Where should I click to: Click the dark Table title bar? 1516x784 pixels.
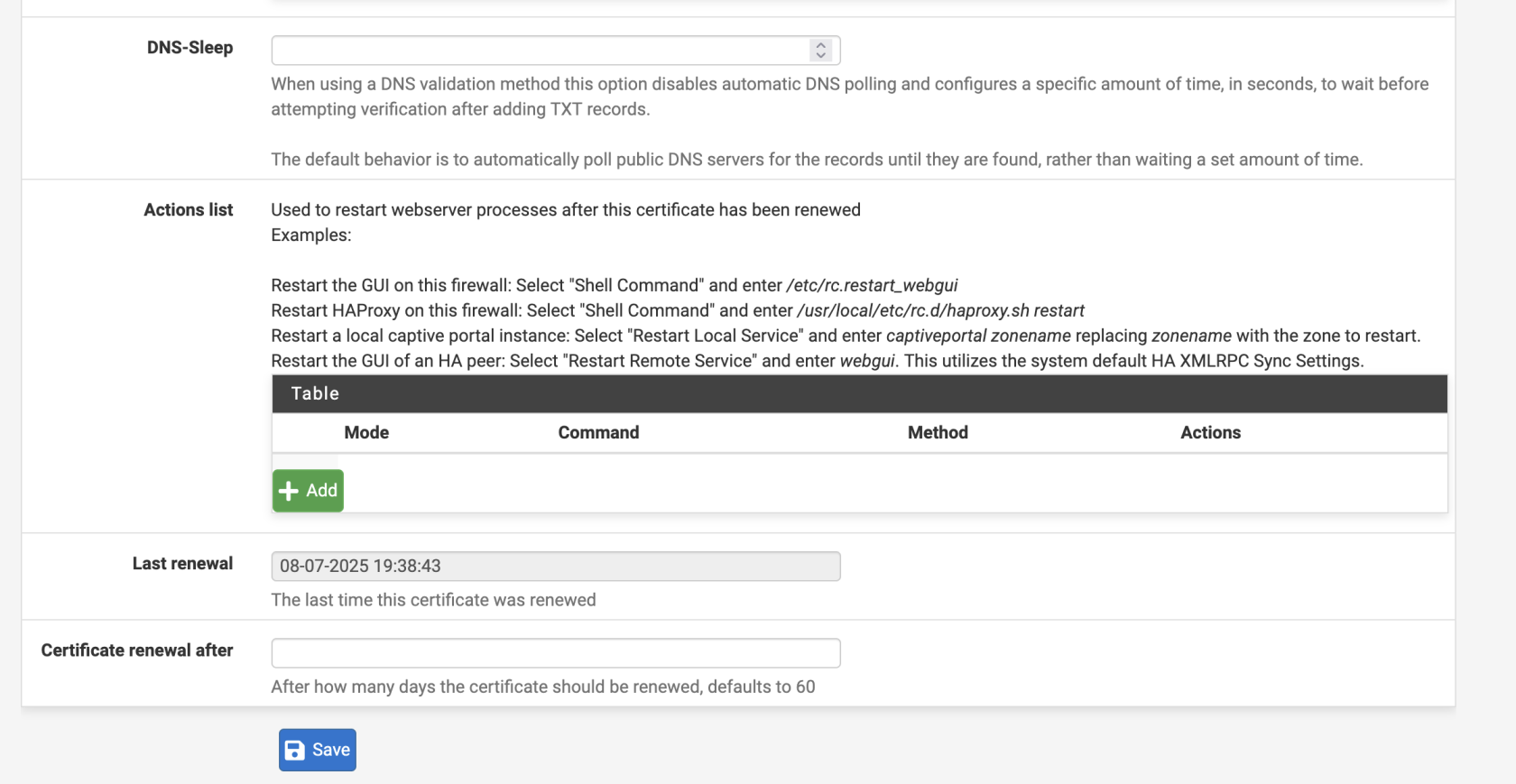pyautogui.click(x=859, y=394)
